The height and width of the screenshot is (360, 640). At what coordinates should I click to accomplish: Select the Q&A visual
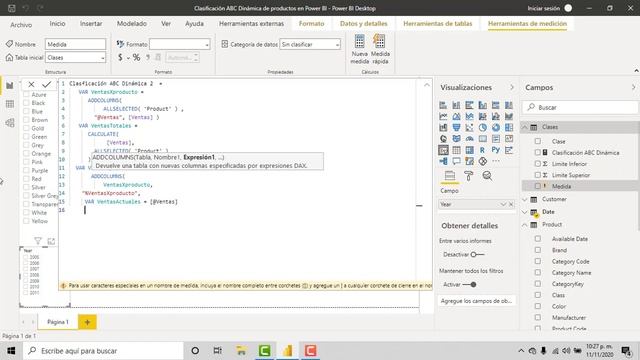point(456,161)
